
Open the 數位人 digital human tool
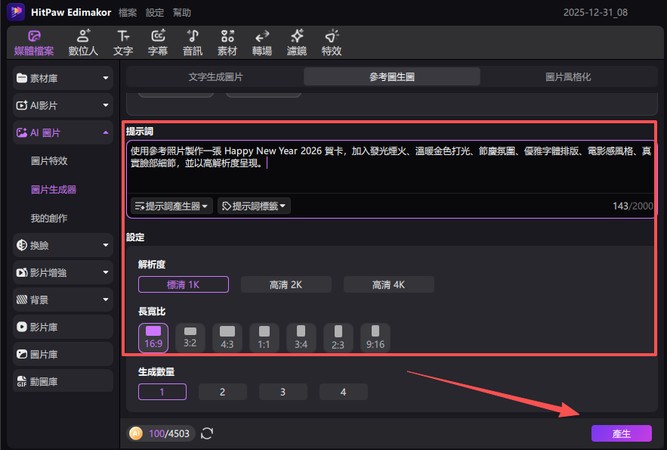click(83, 43)
